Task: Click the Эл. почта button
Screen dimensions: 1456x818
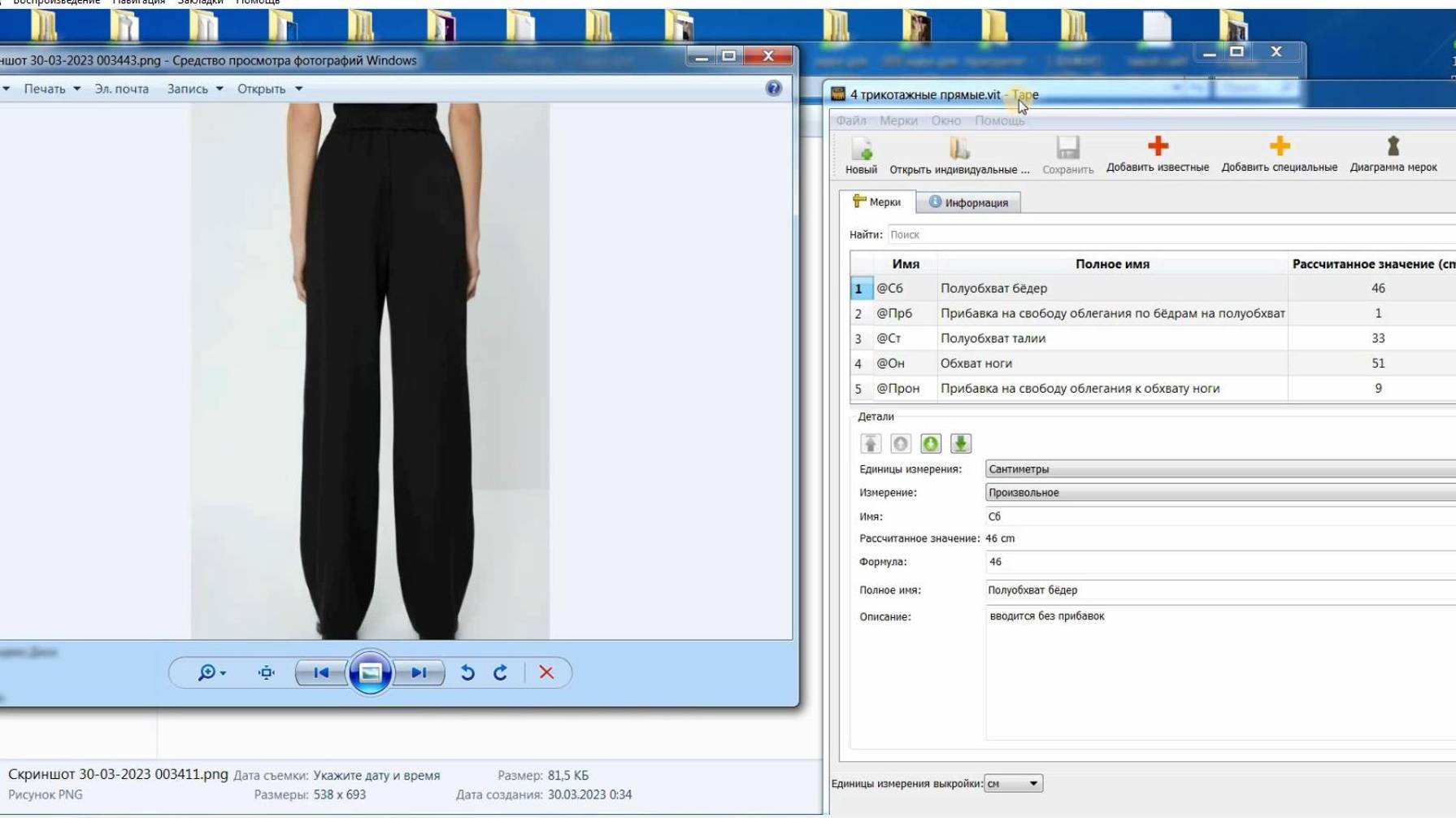Action: (121, 89)
